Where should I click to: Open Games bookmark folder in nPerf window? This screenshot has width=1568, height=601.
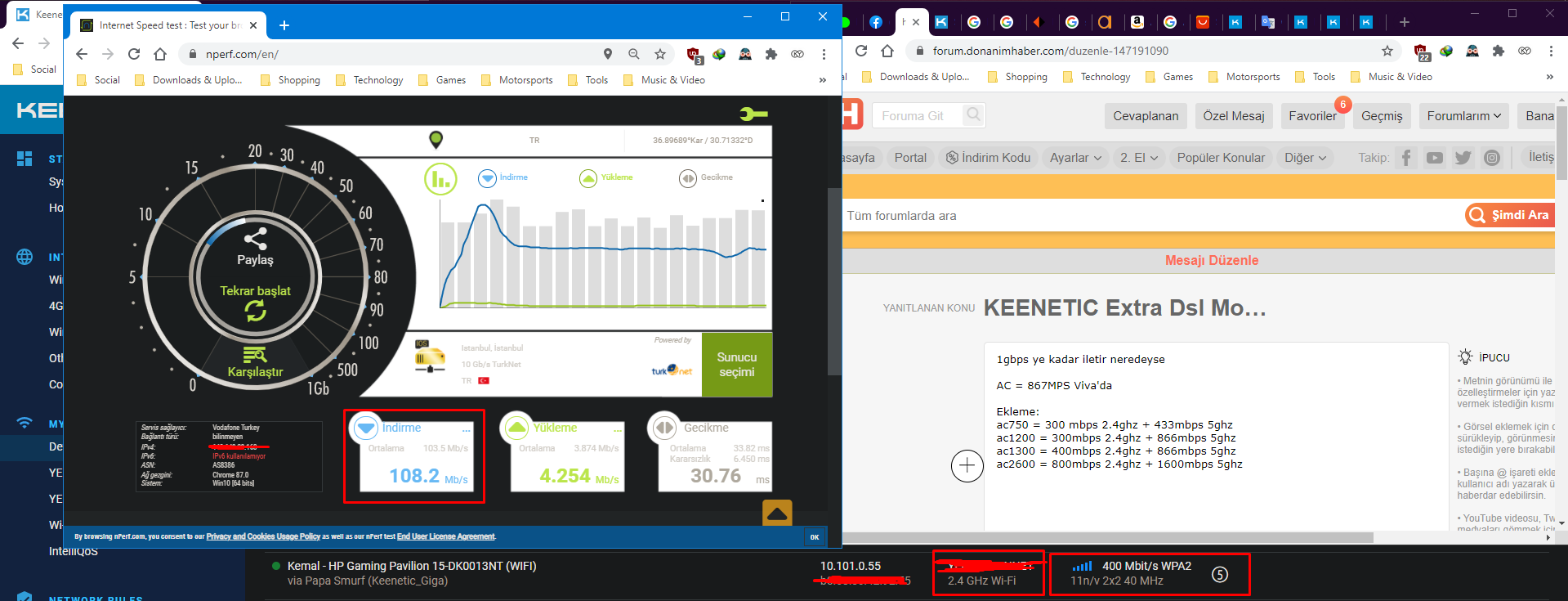tap(442, 80)
